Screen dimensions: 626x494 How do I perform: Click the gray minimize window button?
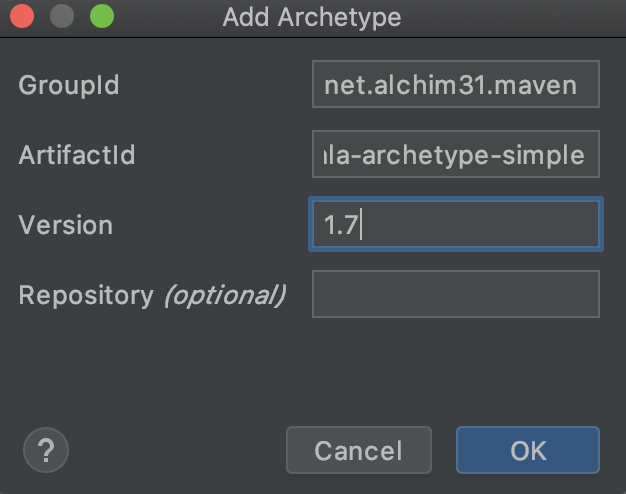tap(62, 16)
